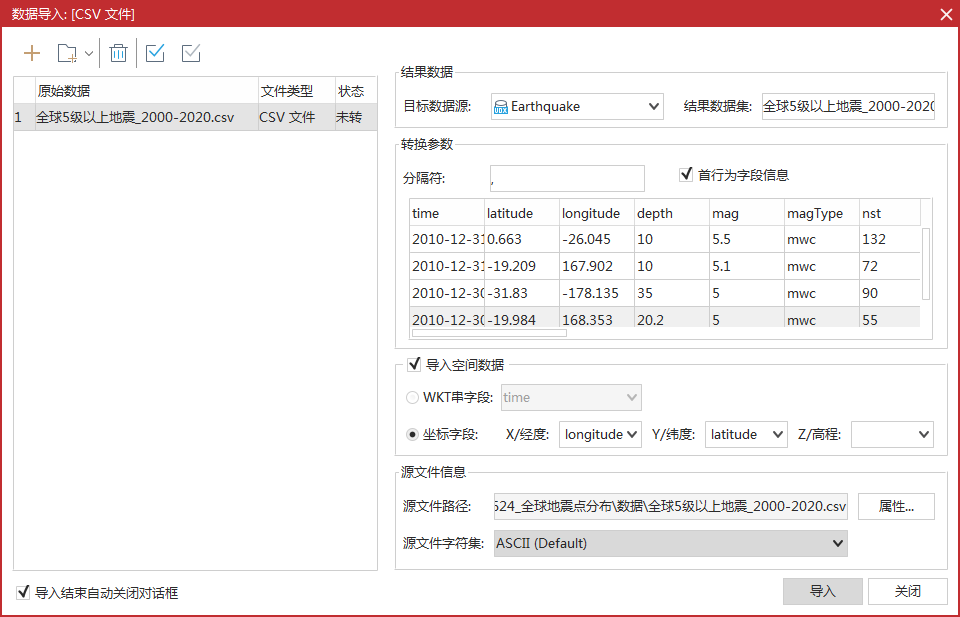The width and height of the screenshot is (960, 617).
Task: Click the 0.663 latitude cell
Action: pyautogui.click(x=522, y=239)
